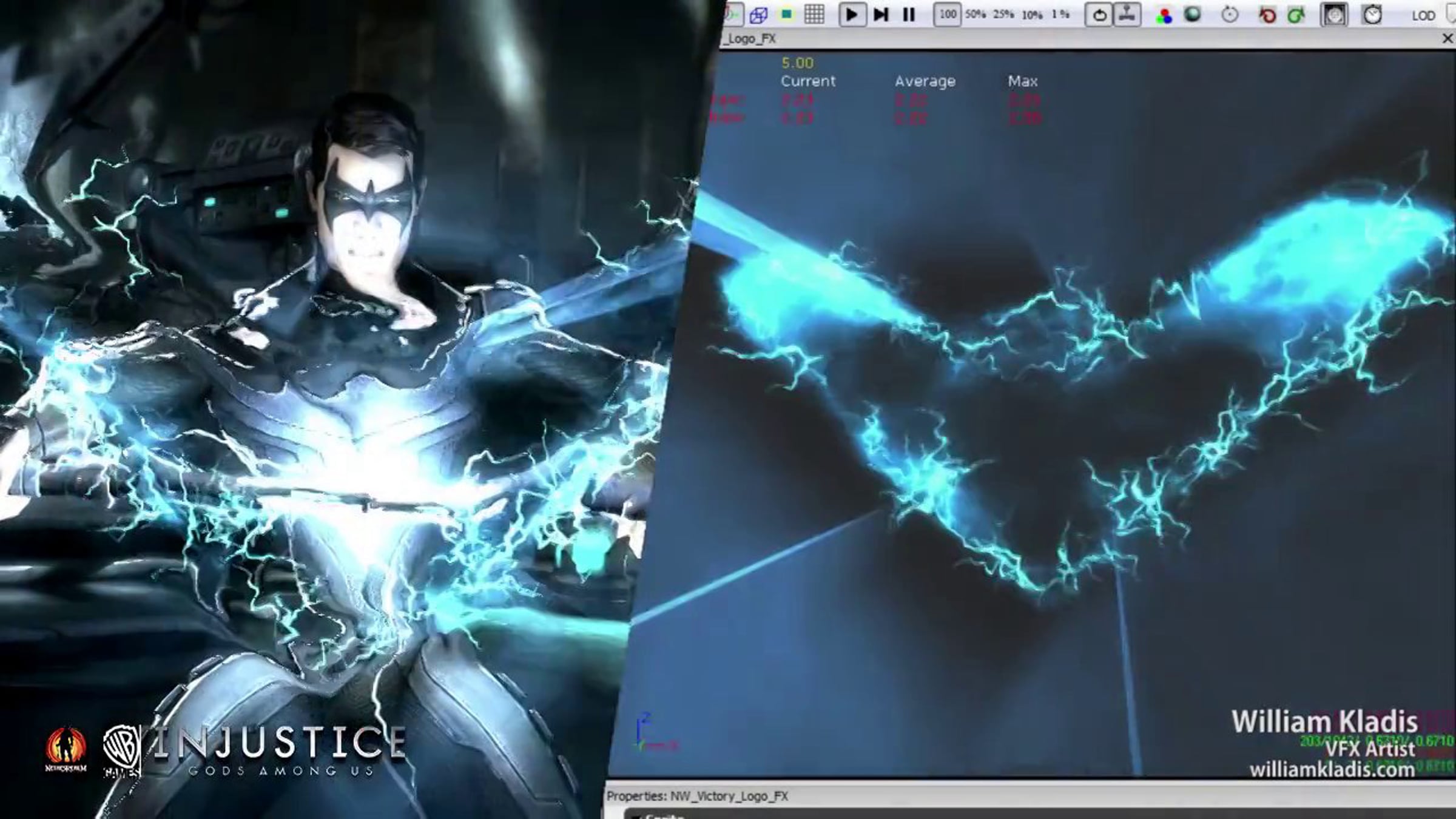Viewport: 1456px width, 819px height.
Task: Click the LOD label in toolbar
Action: (x=1423, y=16)
